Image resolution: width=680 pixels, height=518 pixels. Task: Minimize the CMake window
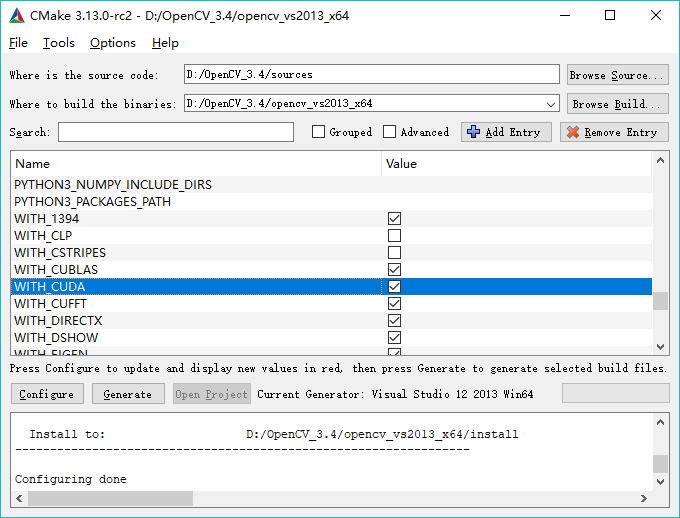click(x=565, y=16)
